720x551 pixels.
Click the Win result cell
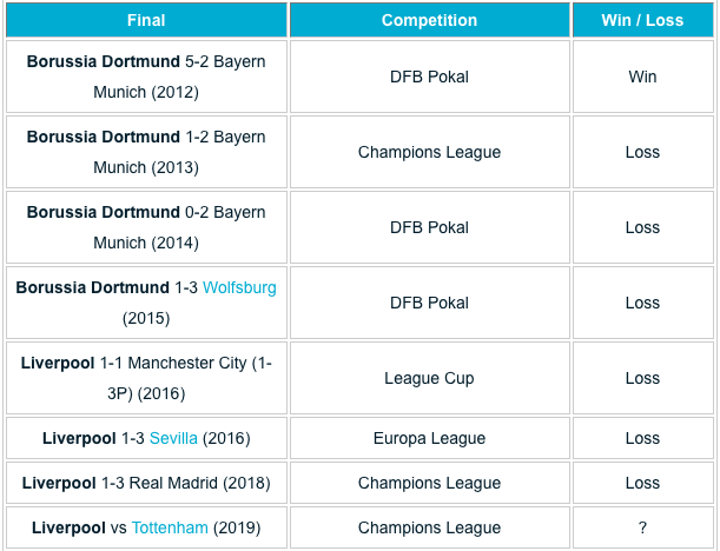(x=642, y=77)
